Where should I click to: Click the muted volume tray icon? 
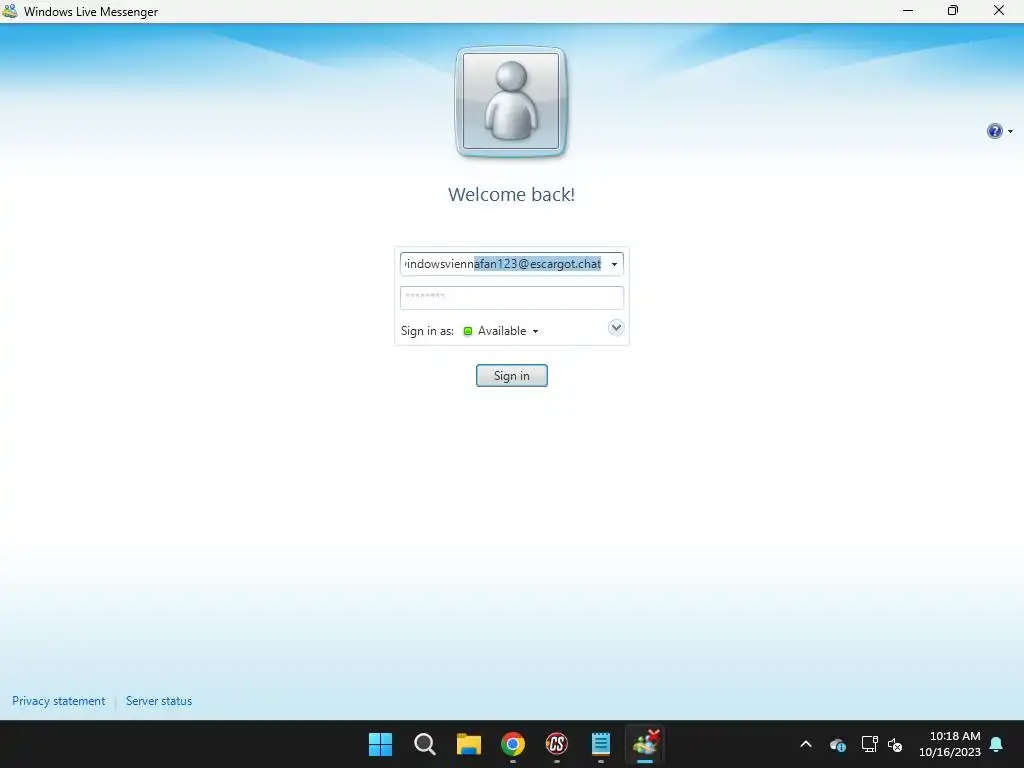(895, 744)
